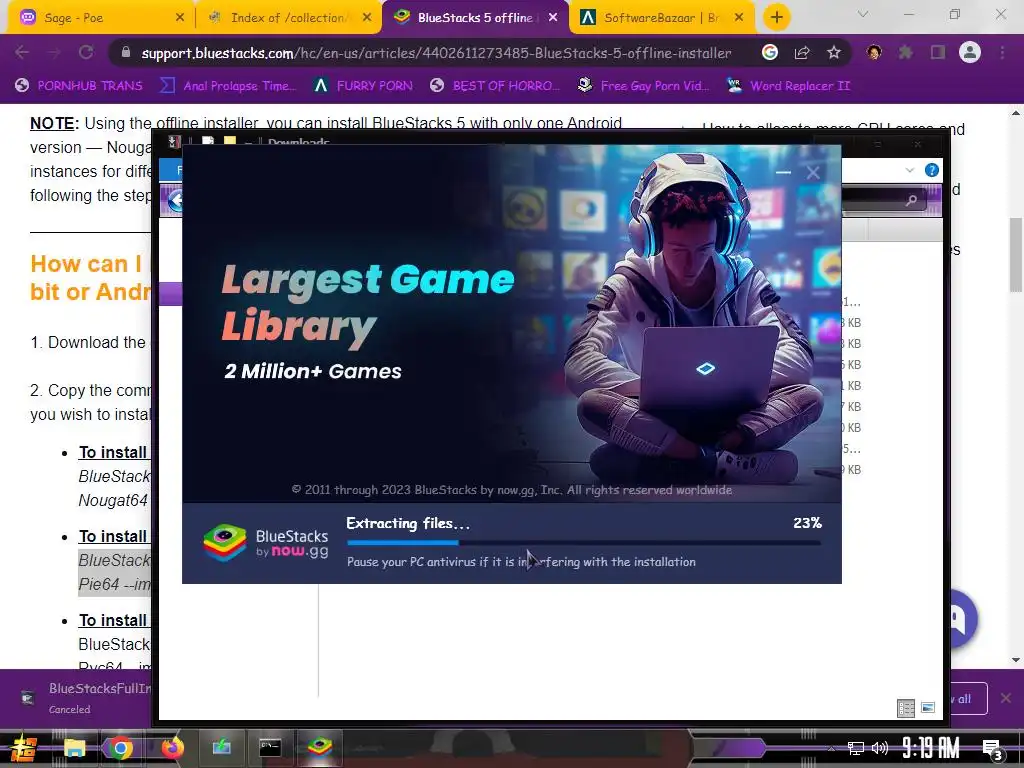1024x768 pixels.
Task: Open Command Prompt taskbar icon
Action: point(270,747)
